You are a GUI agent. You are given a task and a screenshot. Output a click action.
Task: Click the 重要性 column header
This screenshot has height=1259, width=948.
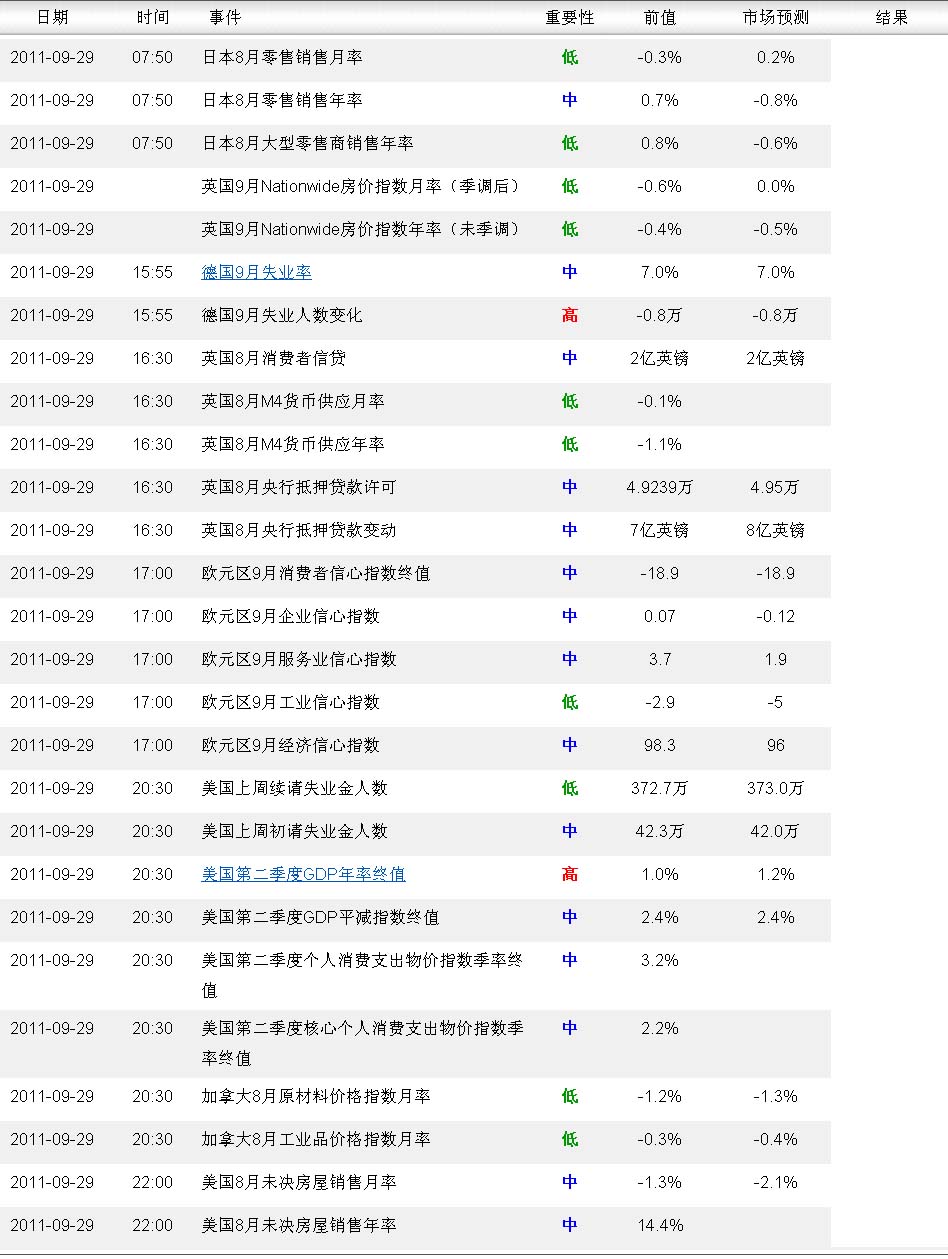(x=570, y=17)
